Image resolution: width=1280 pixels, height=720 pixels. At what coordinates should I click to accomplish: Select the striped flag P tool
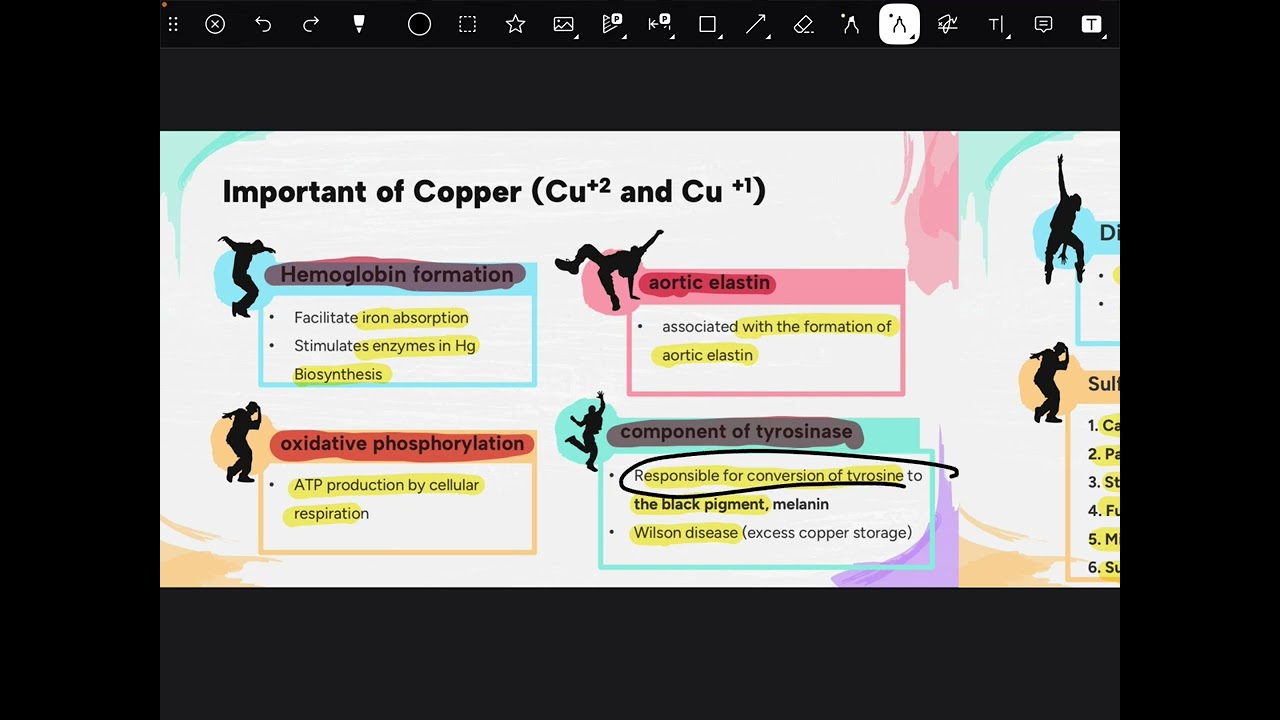tap(612, 24)
